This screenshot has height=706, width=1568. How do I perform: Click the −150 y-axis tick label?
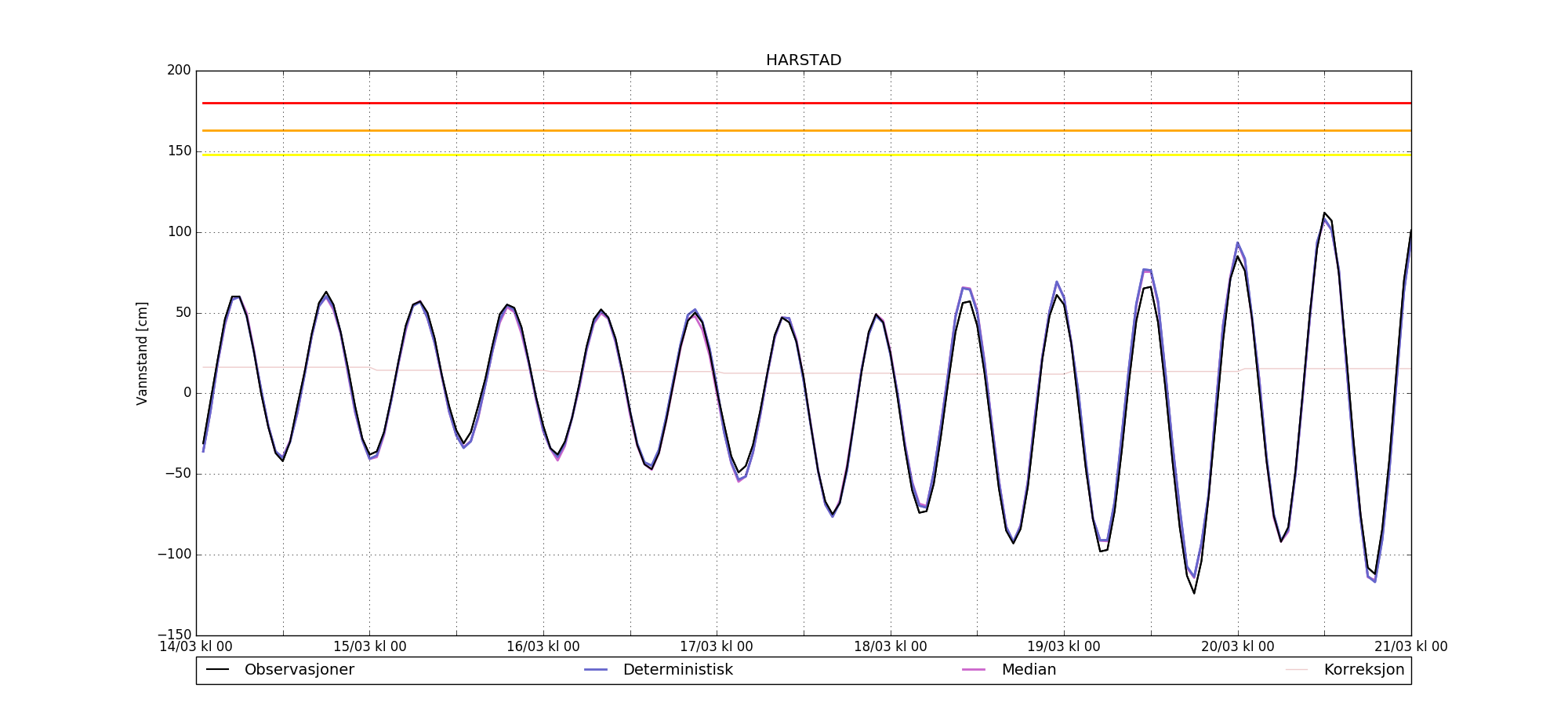tap(174, 635)
